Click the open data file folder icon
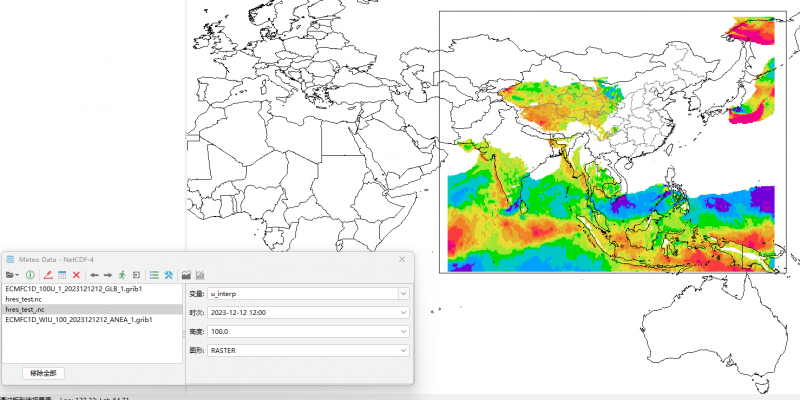The height and width of the screenshot is (400, 800). click(x=11, y=274)
